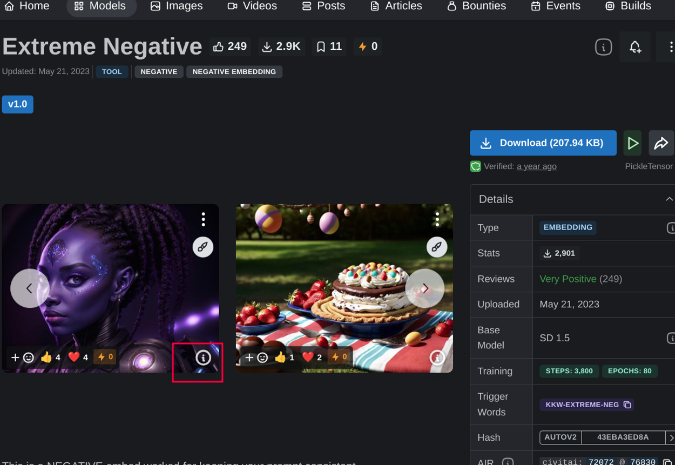Screen dimensions: 675x465
Task: Share the model with the arrow icon
Action: click(x=661, y=143)
